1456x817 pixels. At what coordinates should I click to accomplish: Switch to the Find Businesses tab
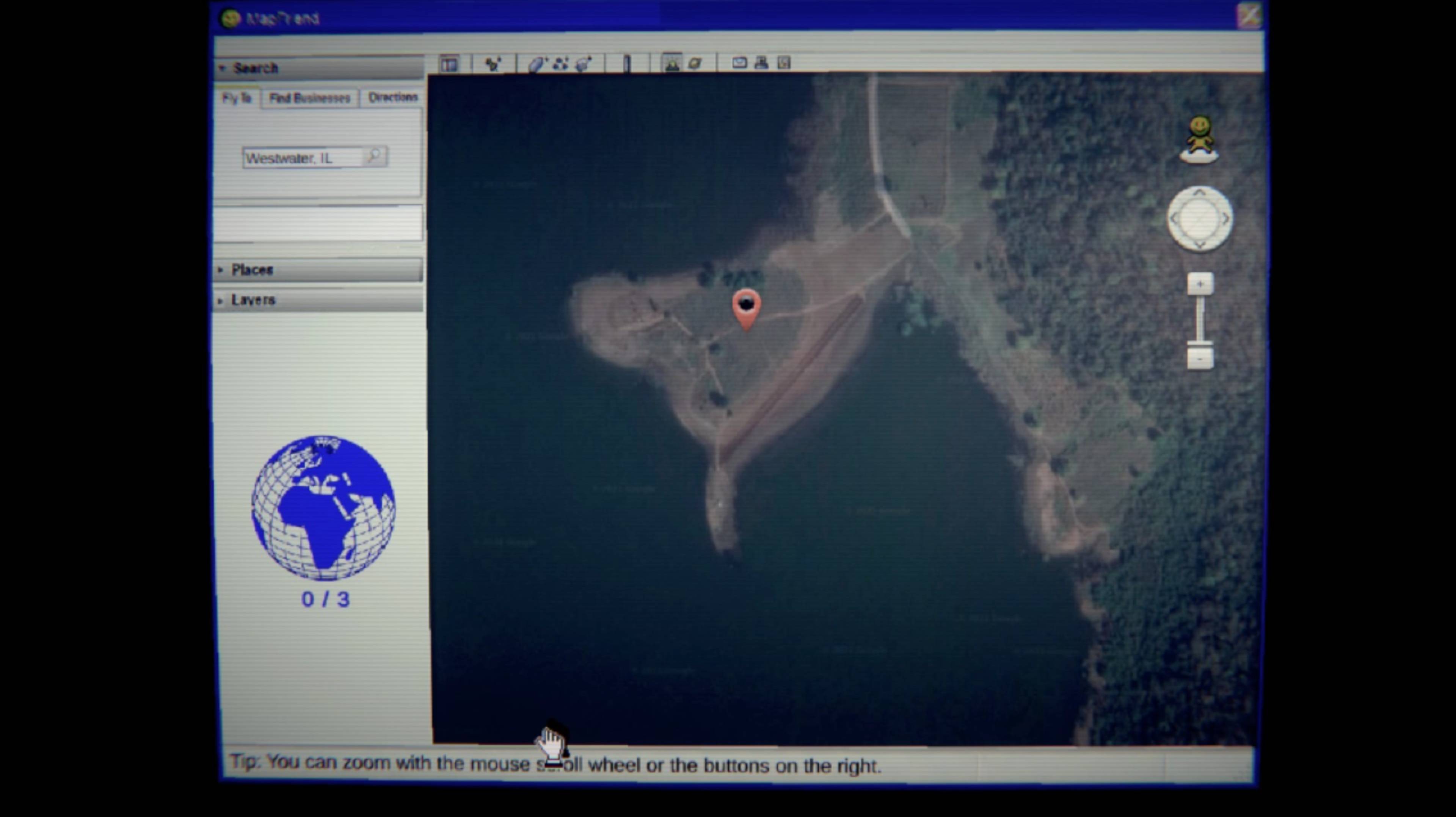[x=310, y=98]
